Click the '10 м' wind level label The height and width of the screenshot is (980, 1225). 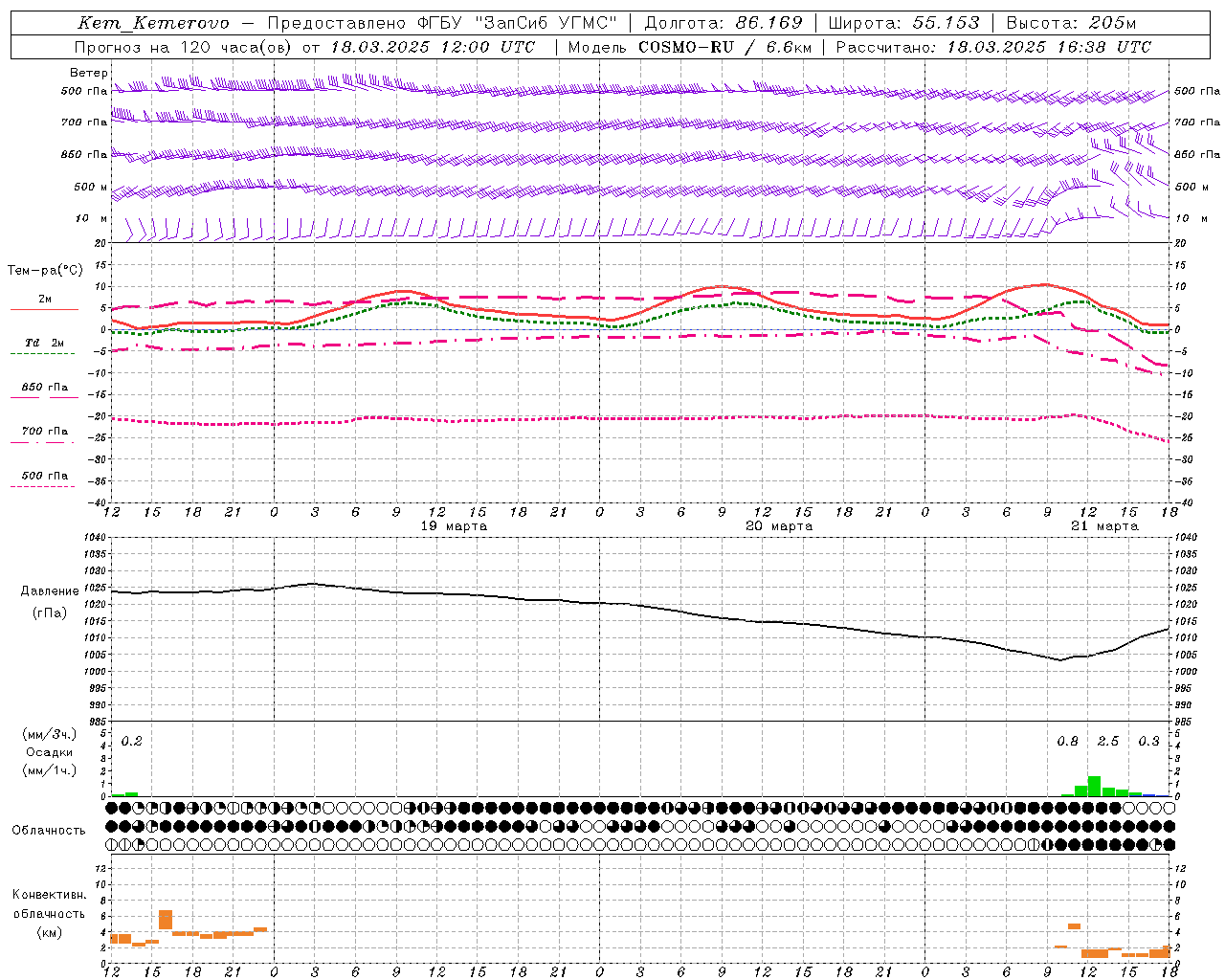[x=92, y=219]
